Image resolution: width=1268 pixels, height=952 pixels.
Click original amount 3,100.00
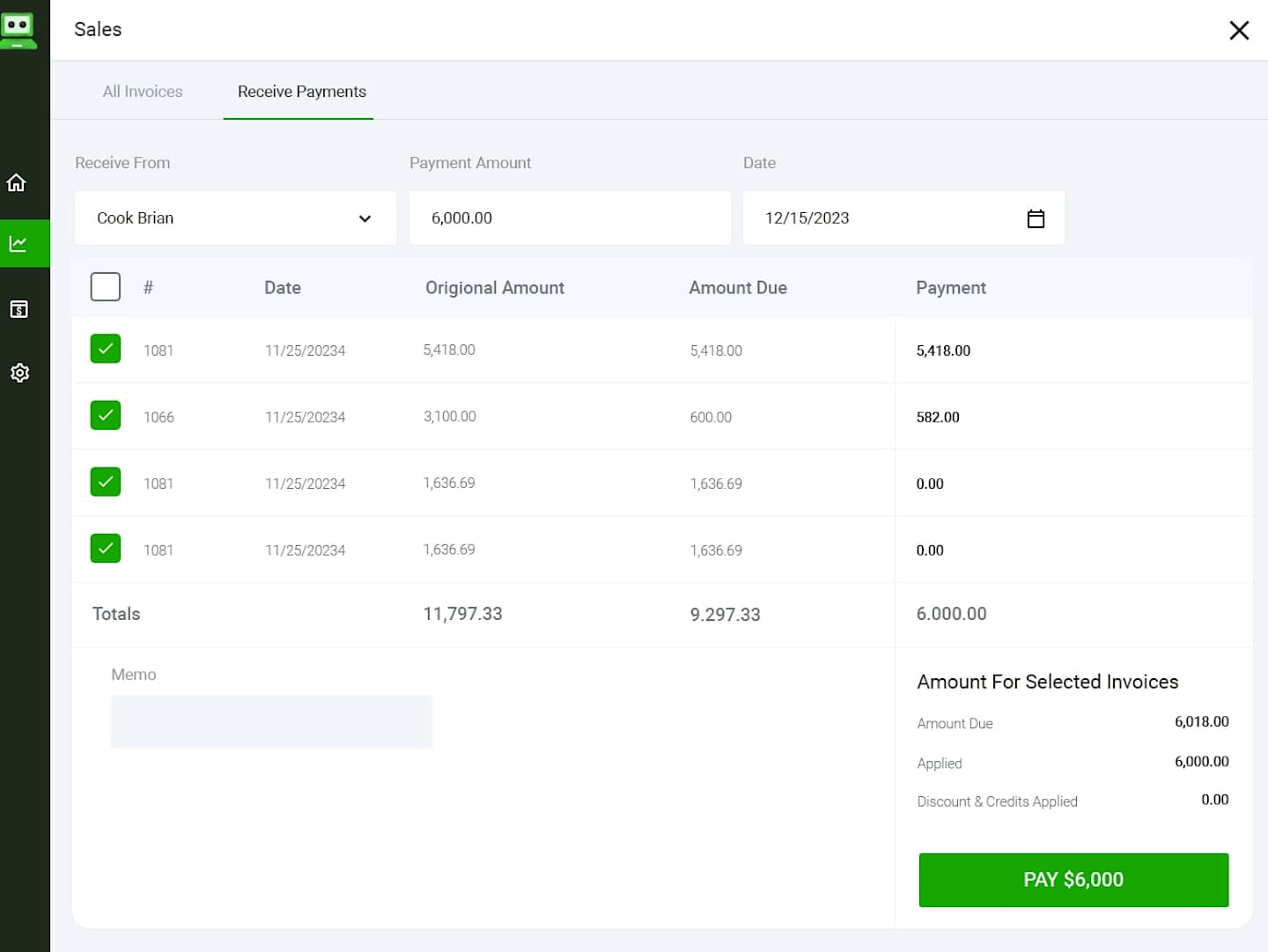450,417
